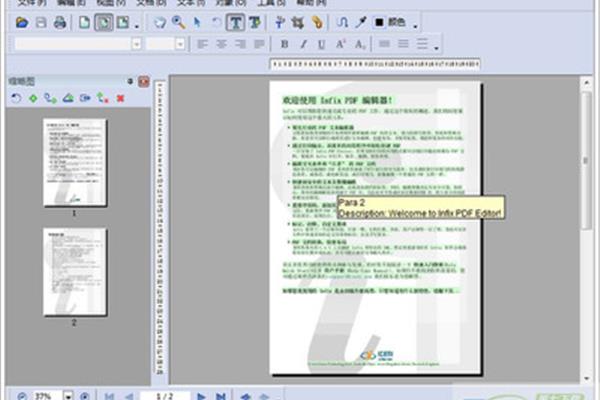Image resolution: width=600 pixels, height=400 pixels.
Task: Select the Zoom magnifier tool
Action: [x=178, y=23]
